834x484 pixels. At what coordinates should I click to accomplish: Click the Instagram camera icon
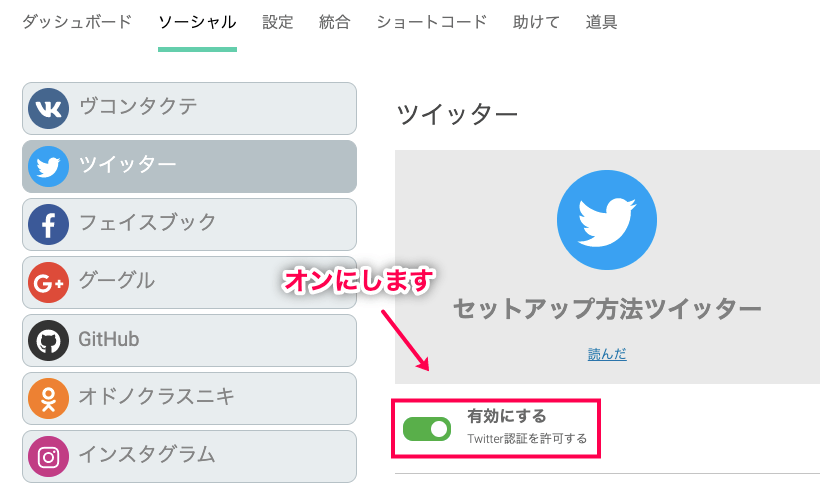(x=48, y=456)
